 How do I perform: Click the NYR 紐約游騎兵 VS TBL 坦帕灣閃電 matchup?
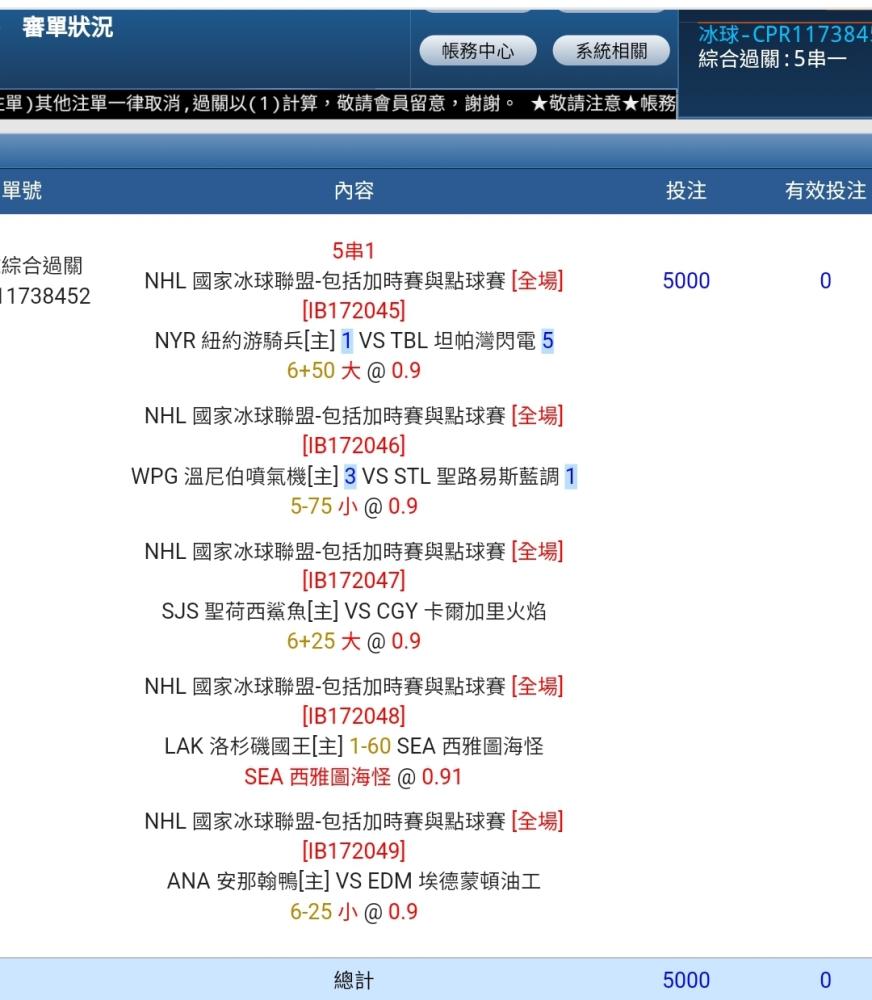click(354, 341)
